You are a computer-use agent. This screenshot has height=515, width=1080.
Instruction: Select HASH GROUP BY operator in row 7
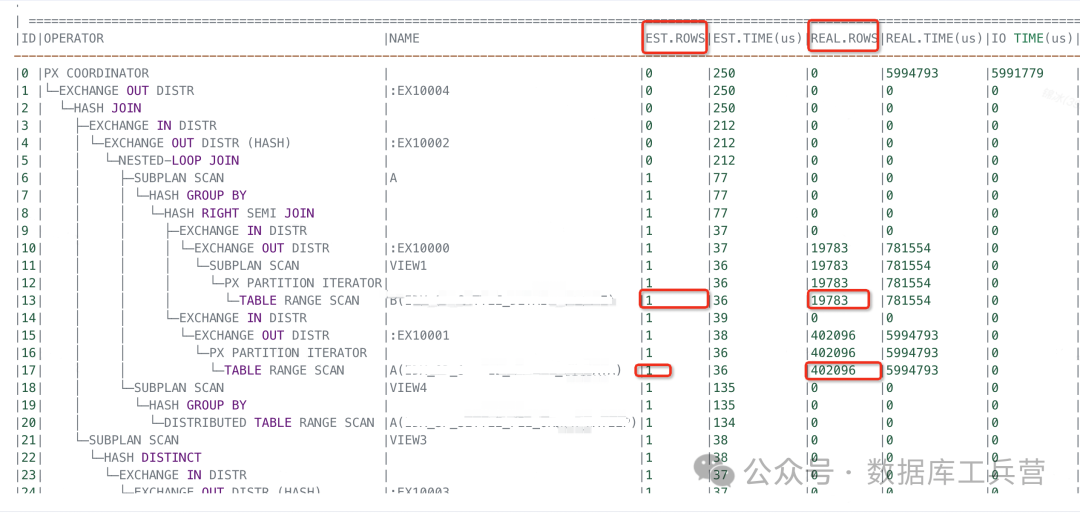198,196
